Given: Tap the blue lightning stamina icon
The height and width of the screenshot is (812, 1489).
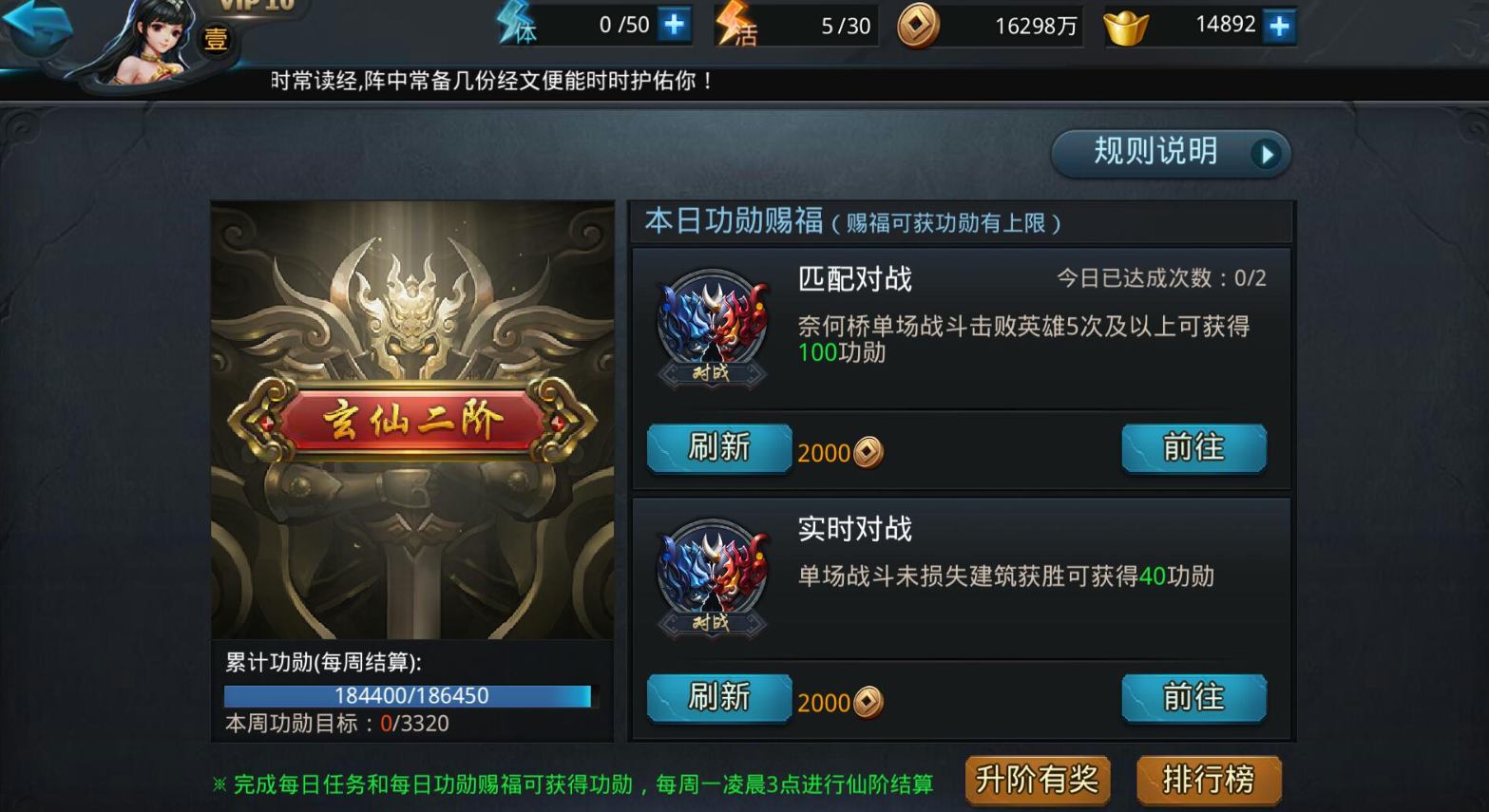Looking at the screenshot, I should [x=518, y=24].
